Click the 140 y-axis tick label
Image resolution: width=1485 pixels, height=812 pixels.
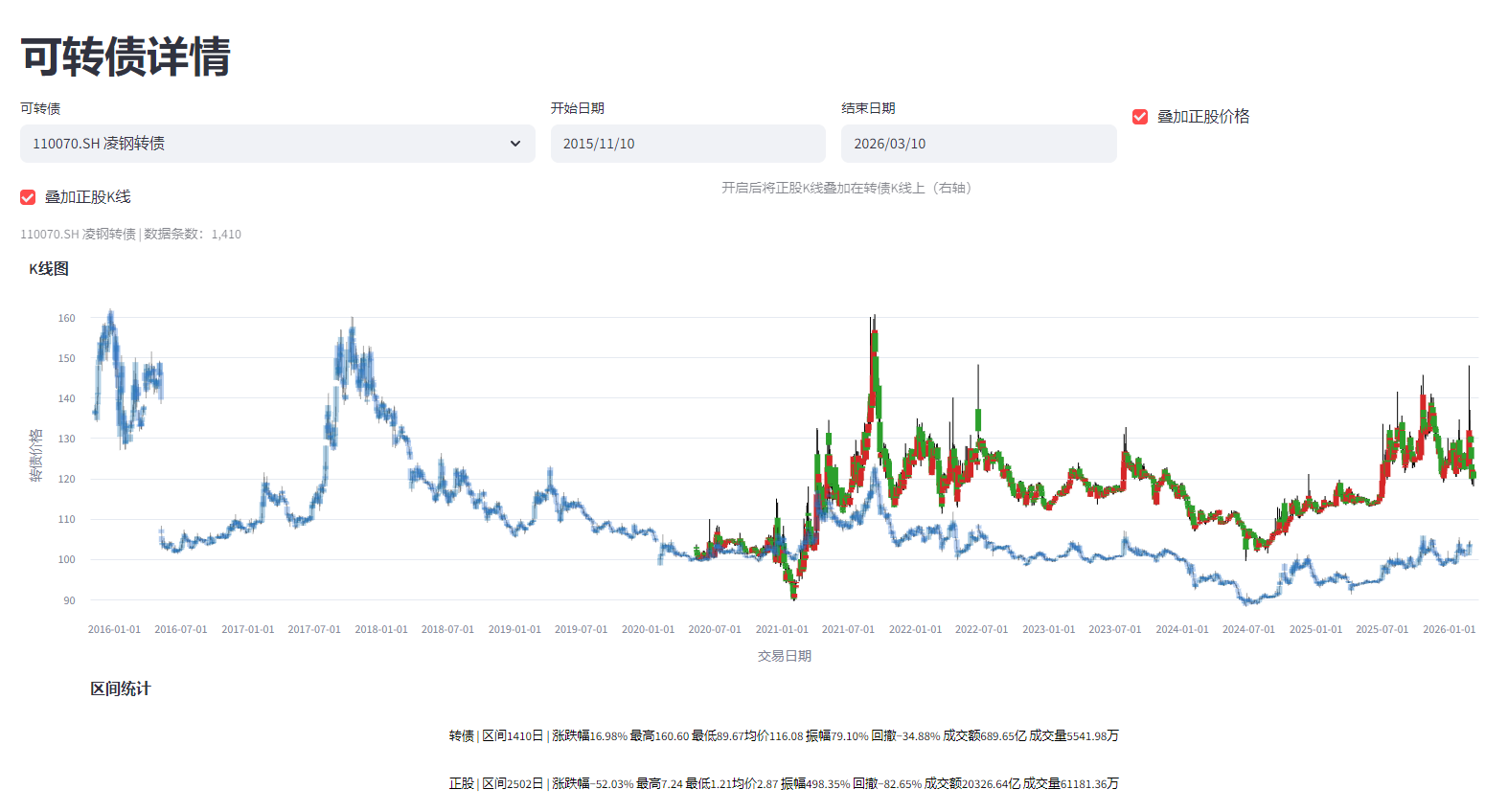coord(66,398)
